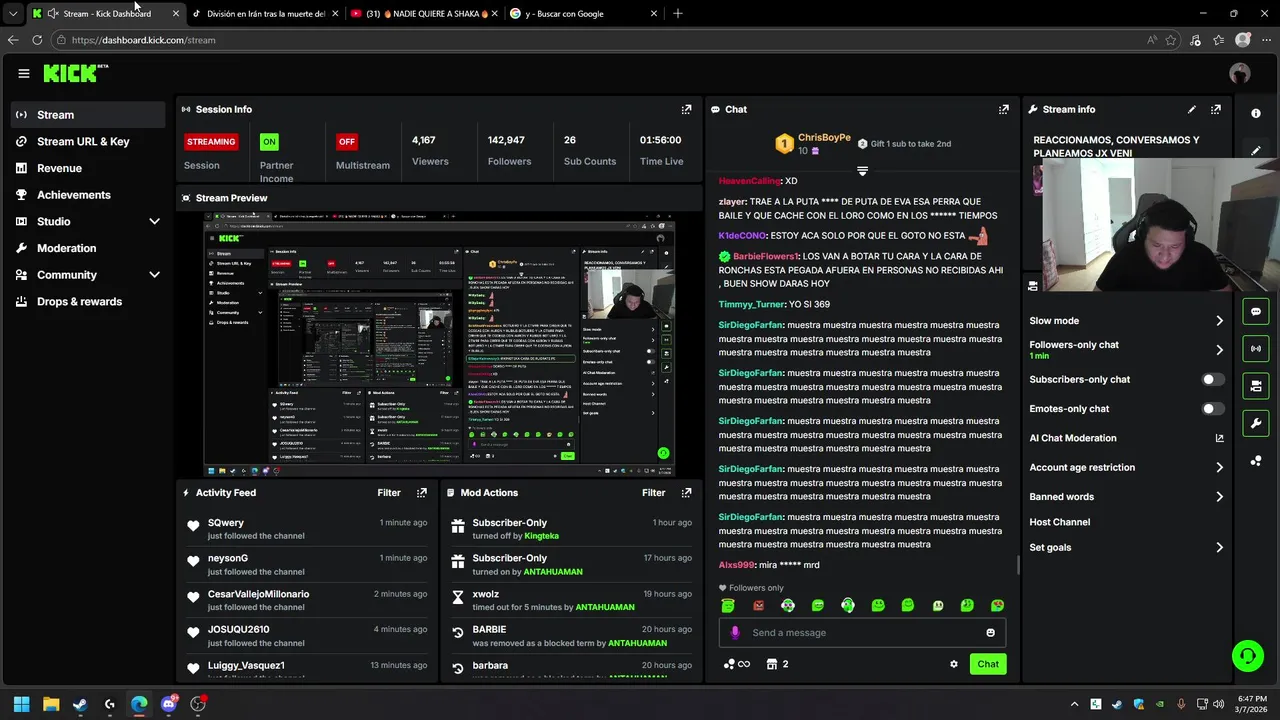
Task: Click the channel points infinity indicator
Action: tap(736, 664)
